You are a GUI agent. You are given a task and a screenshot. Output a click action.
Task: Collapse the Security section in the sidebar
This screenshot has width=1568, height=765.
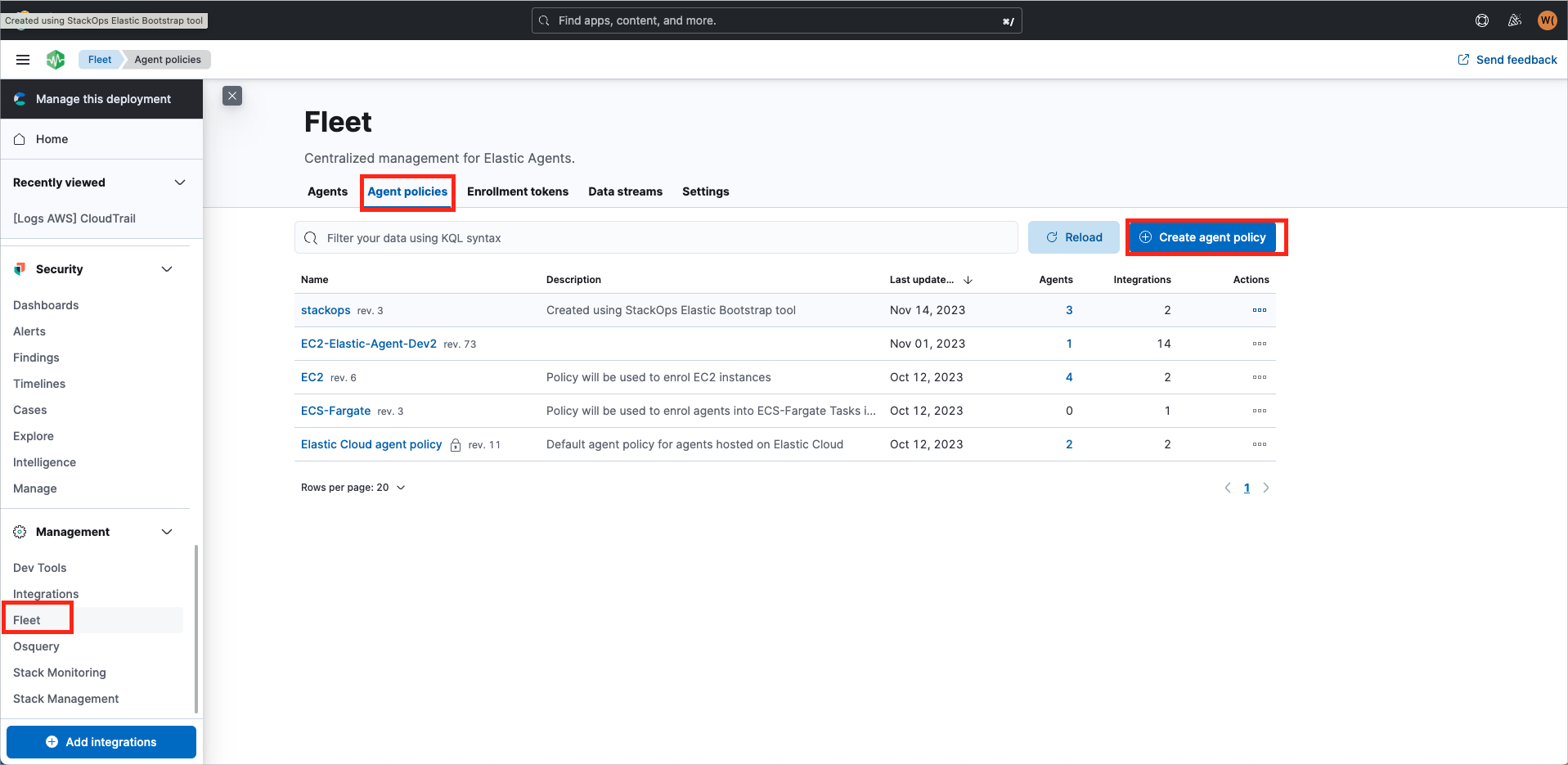pyautogui.click(x=166, y=268)
